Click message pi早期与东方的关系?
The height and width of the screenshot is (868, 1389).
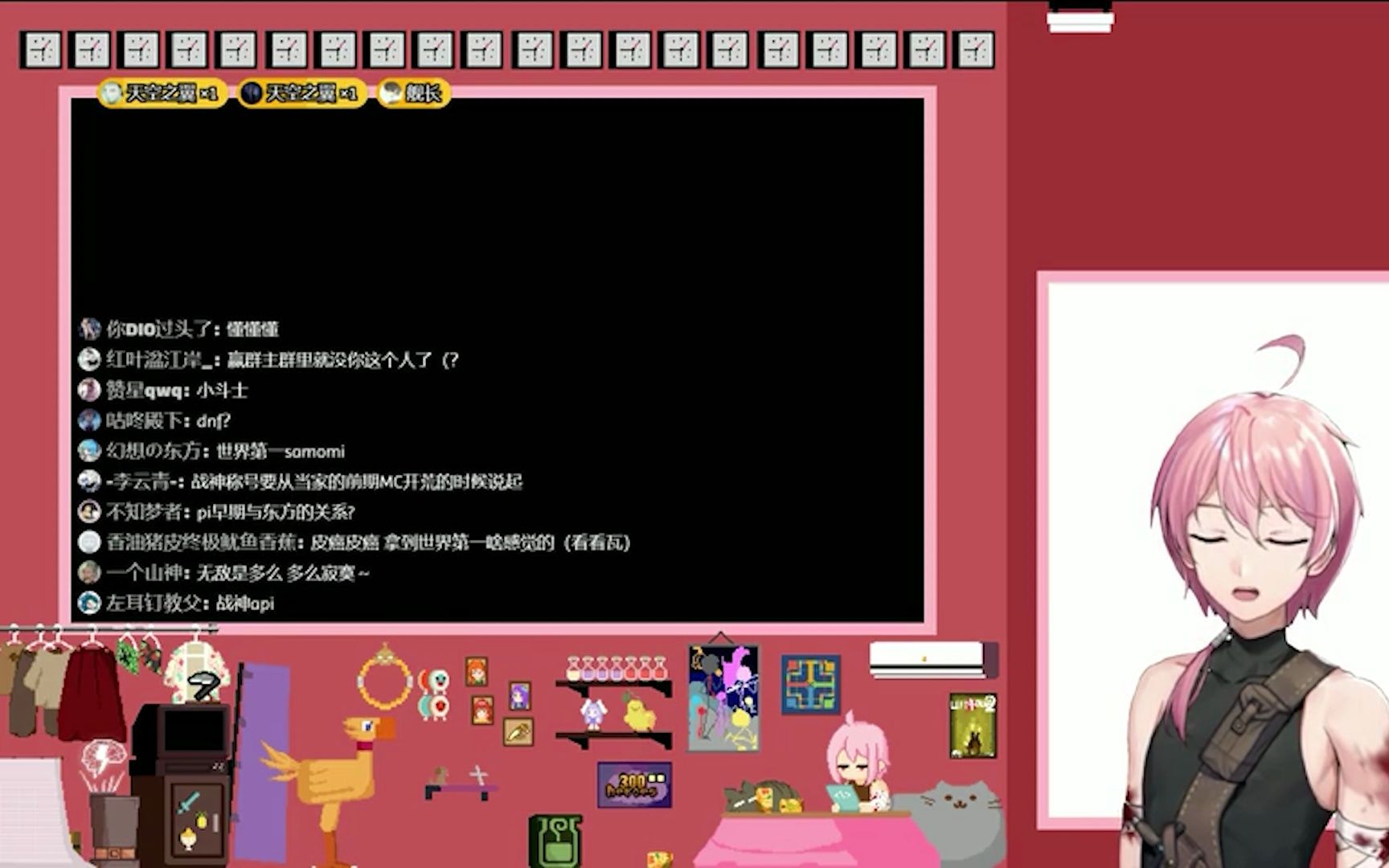[x=276, y=512]
